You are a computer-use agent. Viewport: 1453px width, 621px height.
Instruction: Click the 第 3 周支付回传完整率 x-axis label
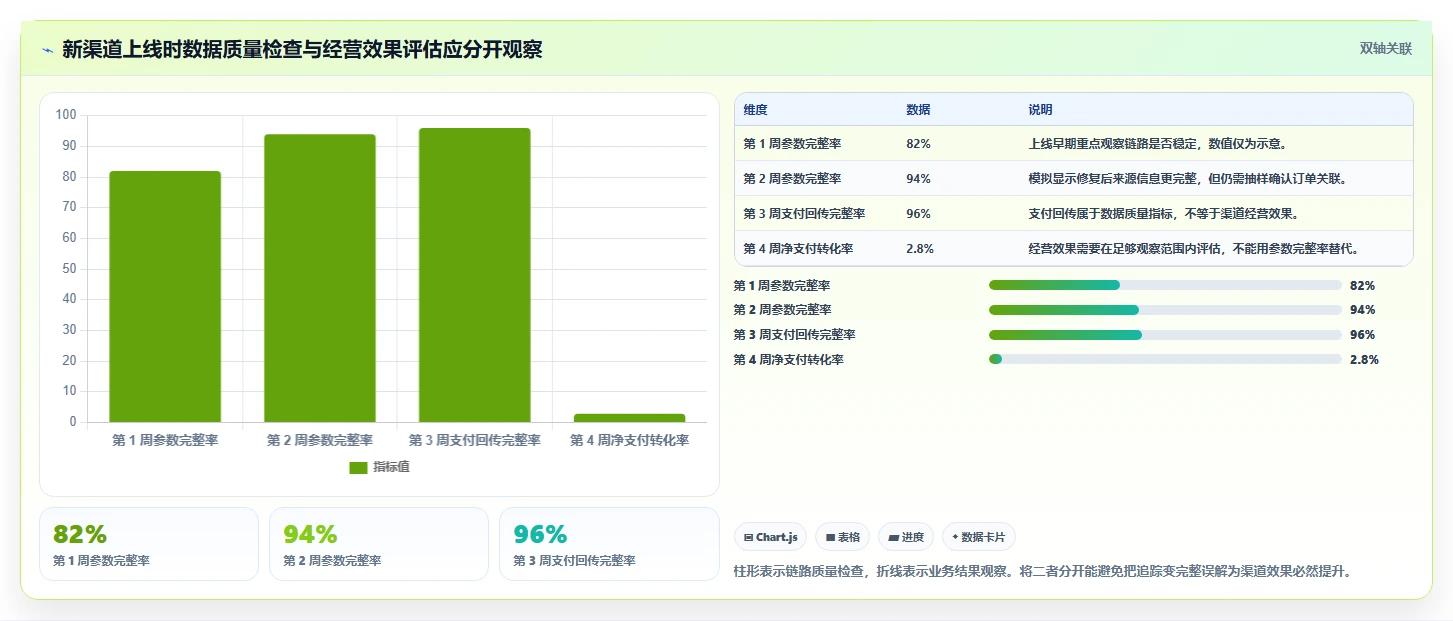[475, 440]
